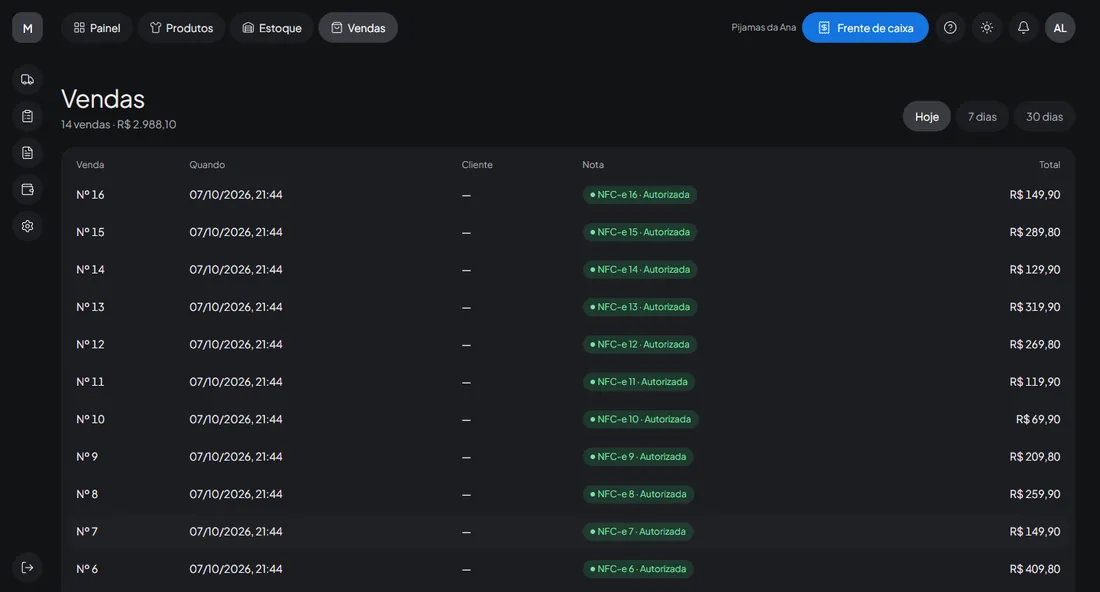Click the NFC-e 8 Autorizada badge

pyautogui.click(x=638, y=495)
